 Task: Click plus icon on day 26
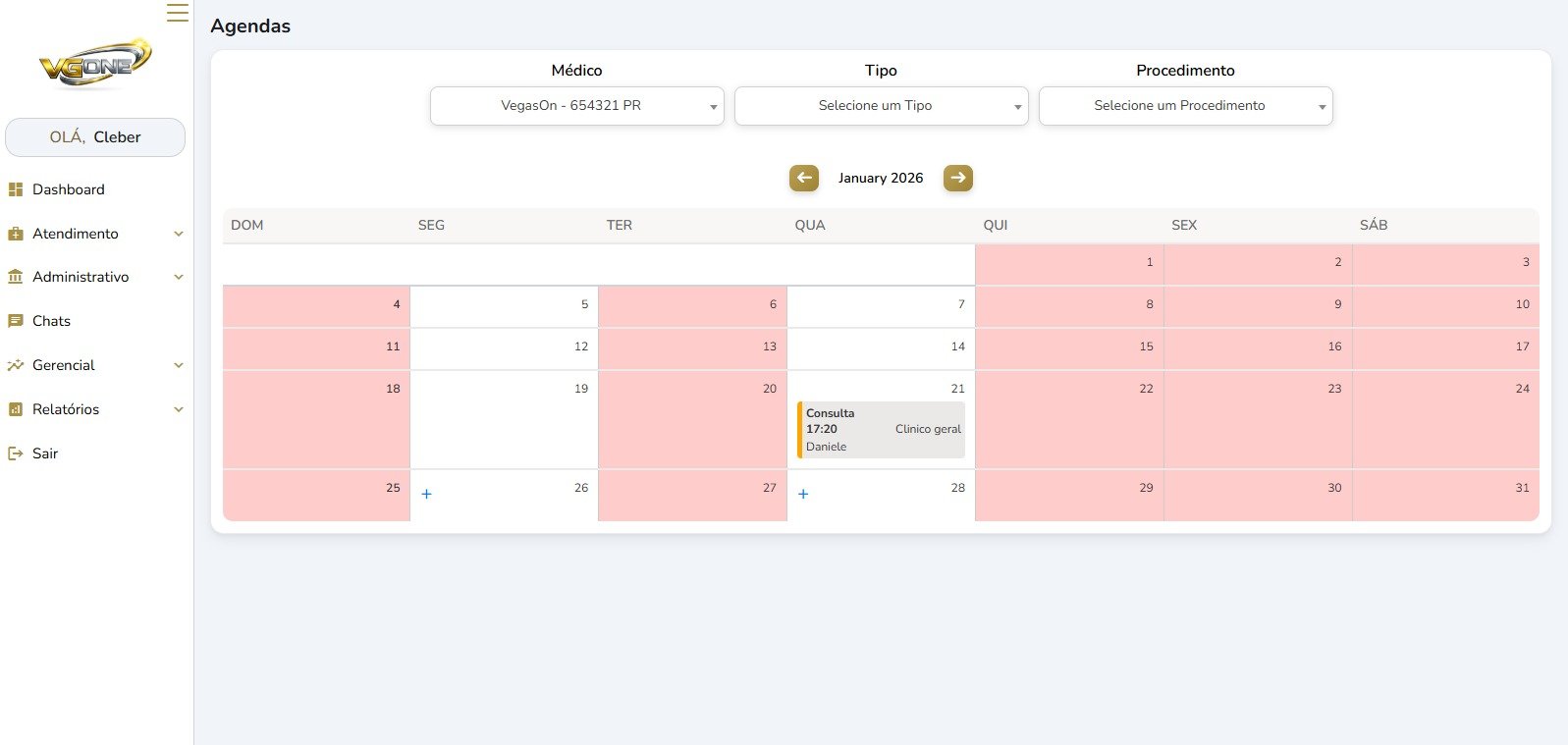[426, 494]
